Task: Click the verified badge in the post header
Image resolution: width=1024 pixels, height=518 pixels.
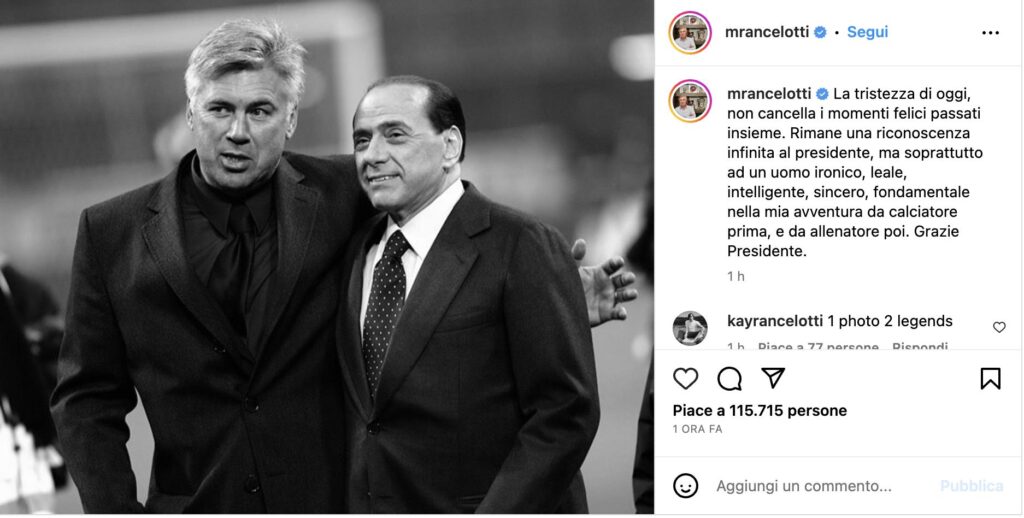Action: click(820, 32)
